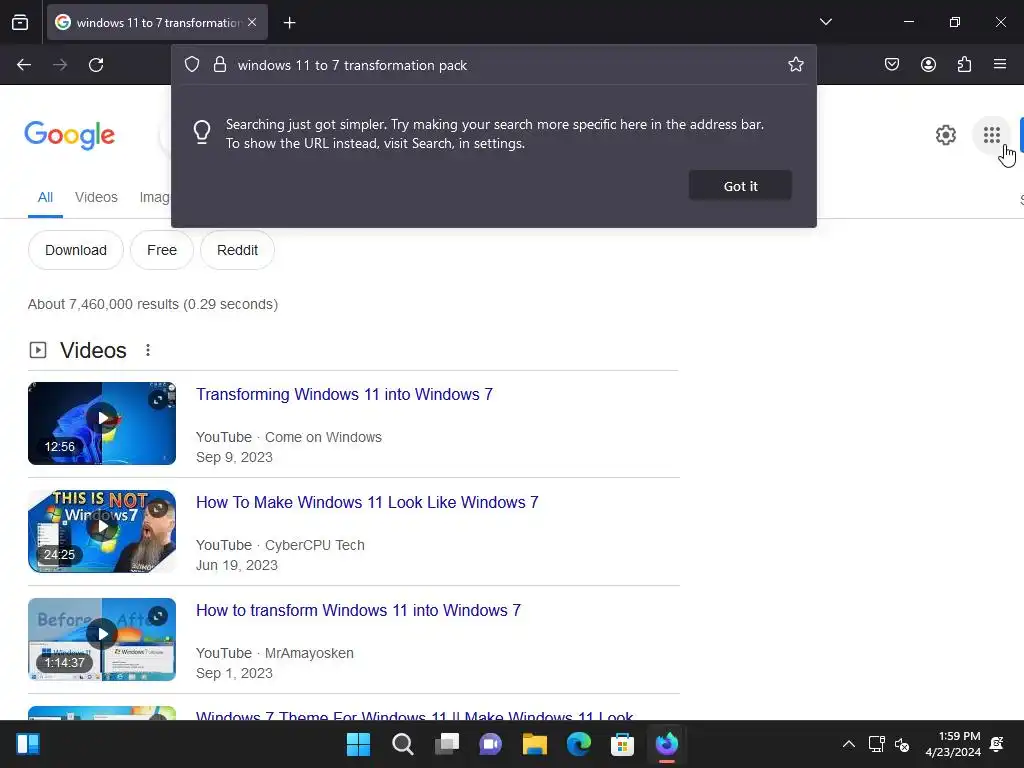Open Firefox account icon

tap(928, 64)
